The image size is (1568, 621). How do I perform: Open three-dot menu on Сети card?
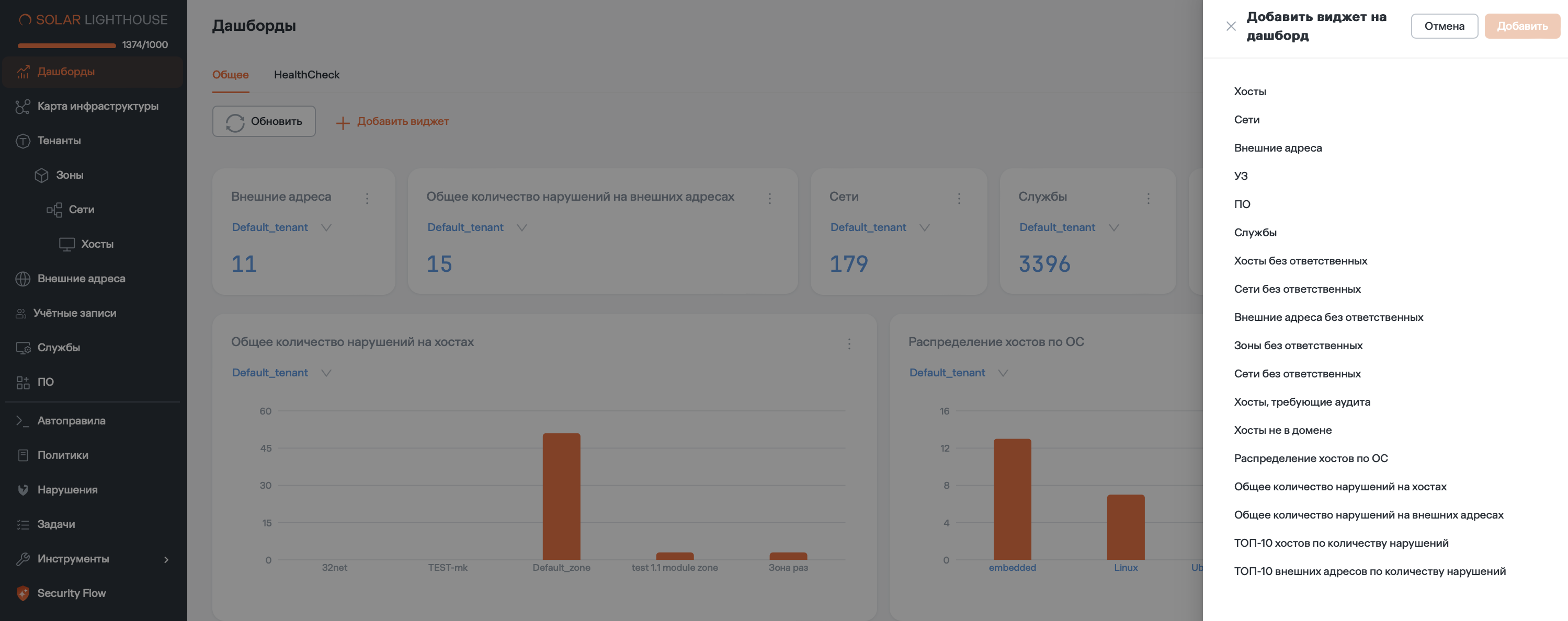[959, 198]
